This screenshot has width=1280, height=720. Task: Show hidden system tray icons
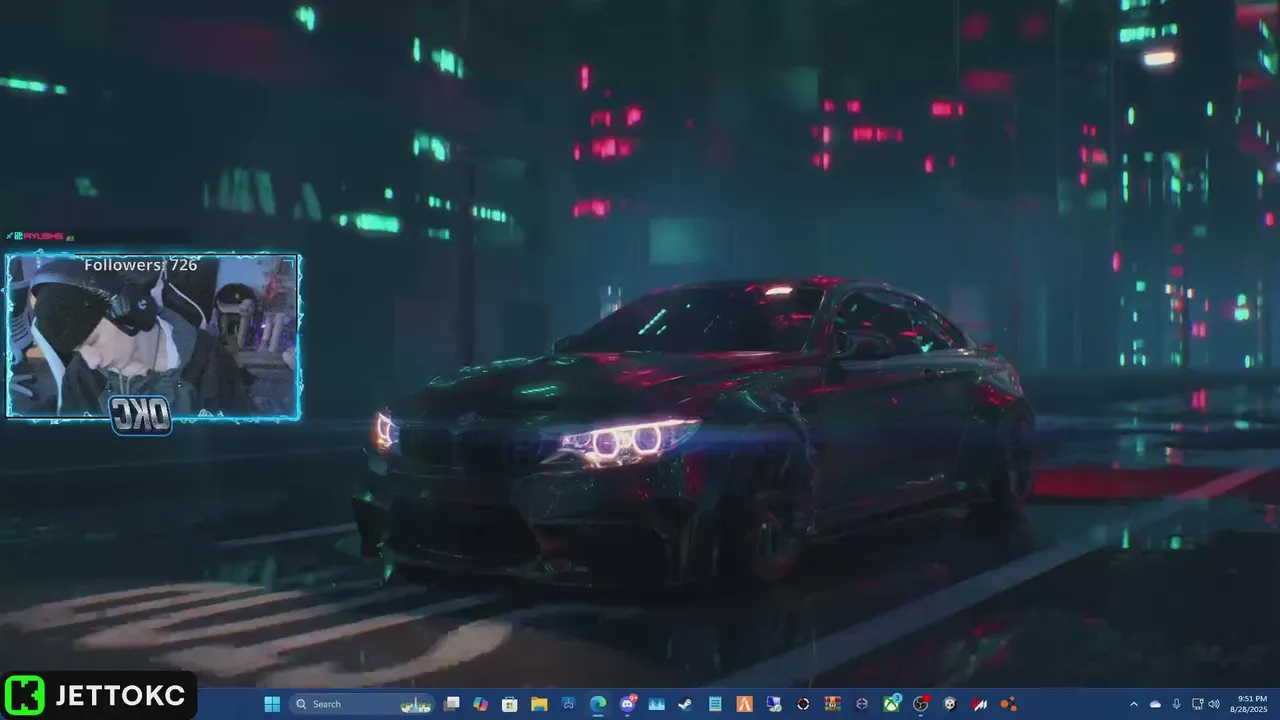tap(1133, 704)
